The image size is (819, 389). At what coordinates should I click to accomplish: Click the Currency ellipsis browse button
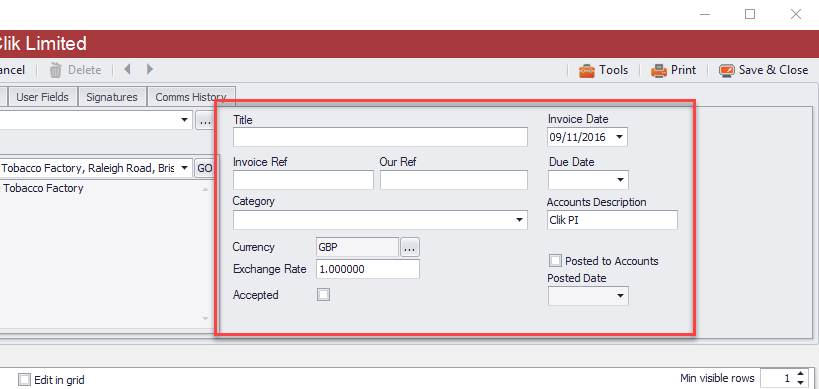point(410,247)
